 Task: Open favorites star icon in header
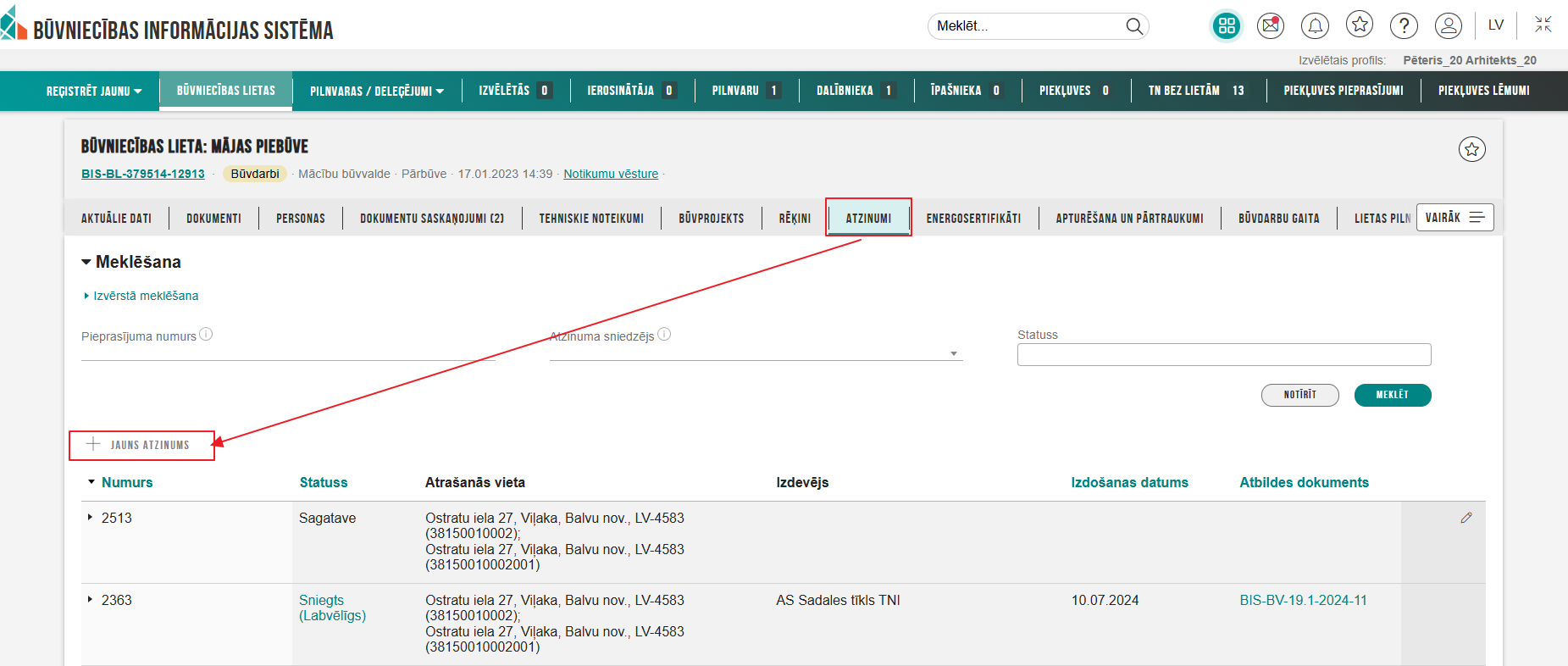[x=1360, y=25]
